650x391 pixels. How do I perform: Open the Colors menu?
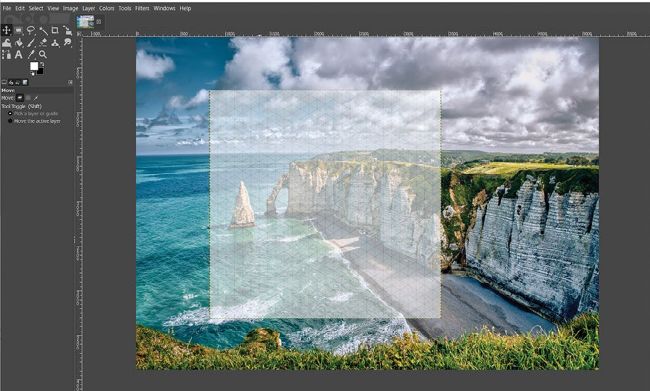tap(107, 8)
